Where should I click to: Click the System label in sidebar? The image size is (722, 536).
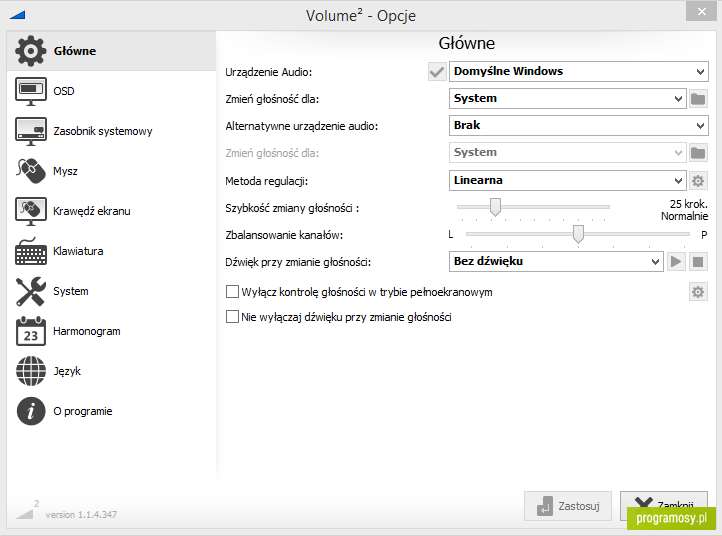70,291
